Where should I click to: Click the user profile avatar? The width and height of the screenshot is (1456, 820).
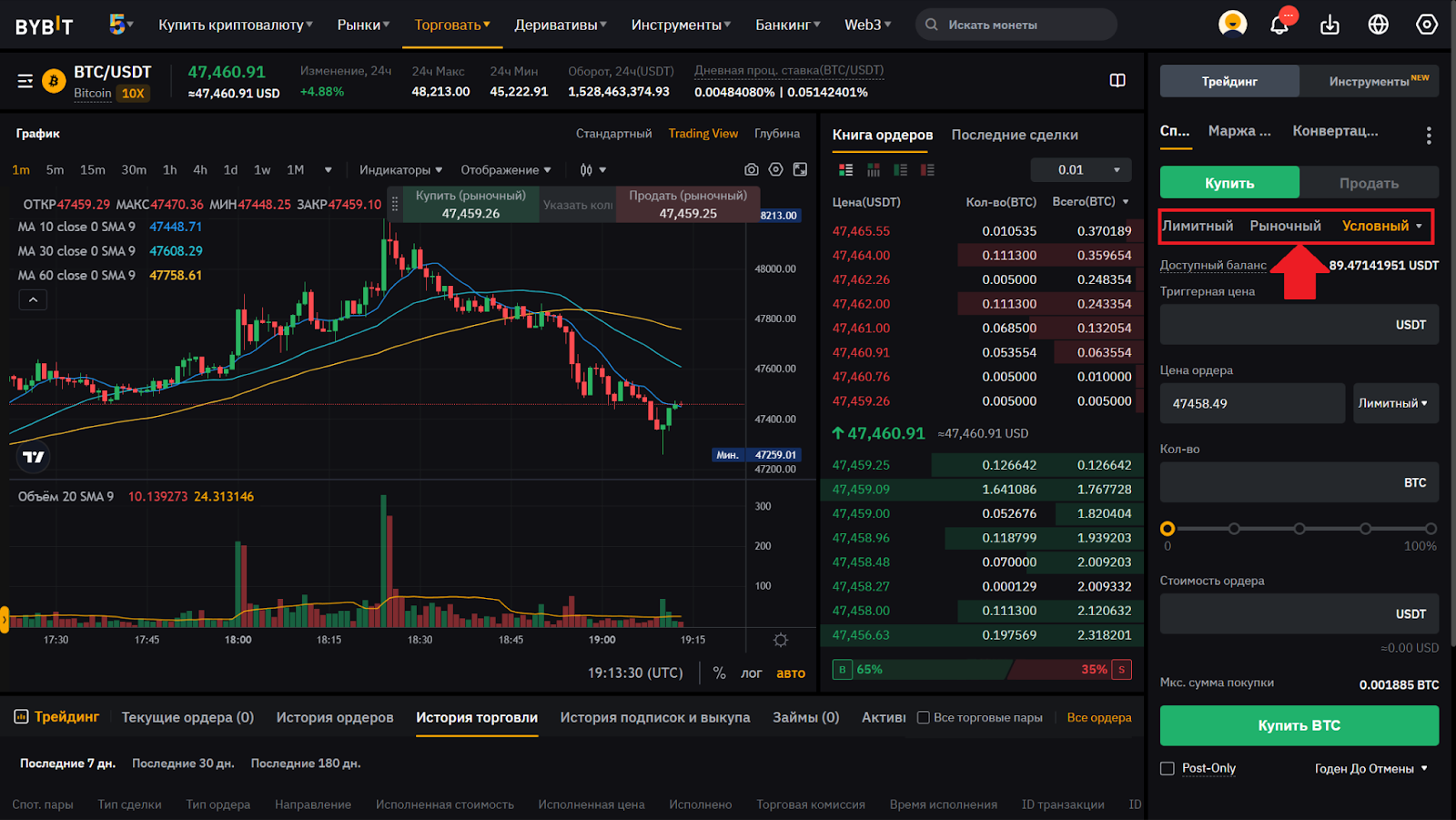coord(1232,24)
